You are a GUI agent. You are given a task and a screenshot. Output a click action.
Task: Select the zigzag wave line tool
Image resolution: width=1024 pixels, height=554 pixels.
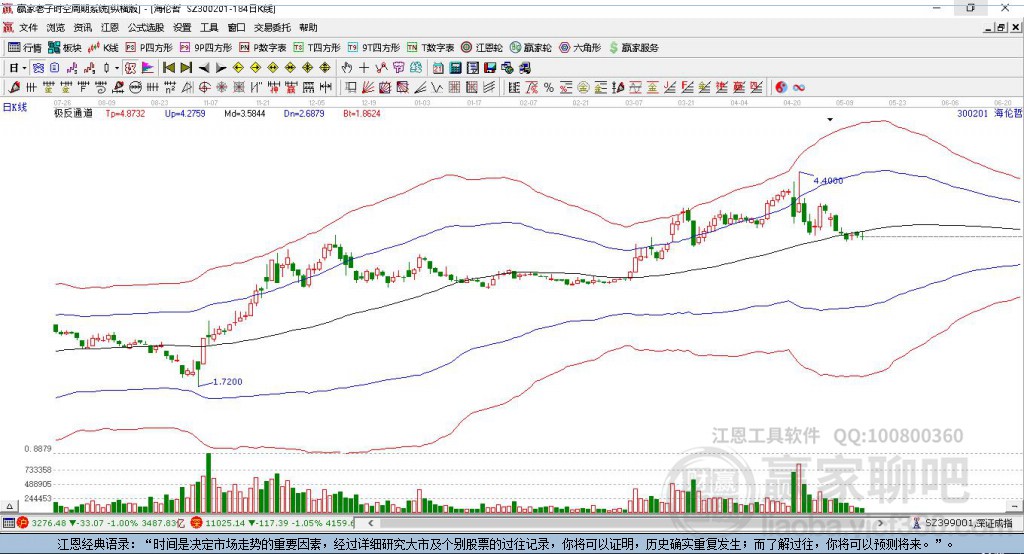coord(438,88)
